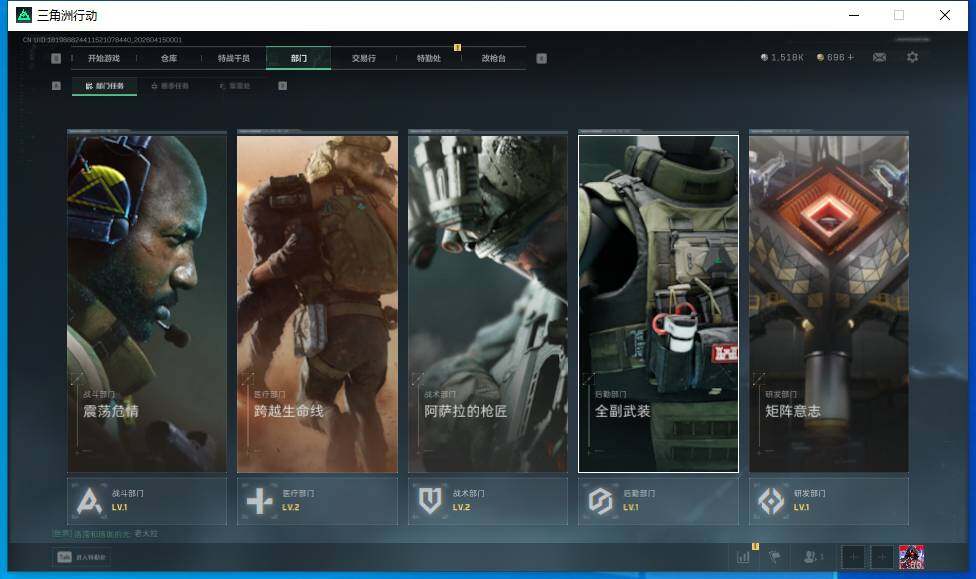
Task: Minimize the 三角洲行动 window
Action: pyautogui.click(x=854, y=15)
